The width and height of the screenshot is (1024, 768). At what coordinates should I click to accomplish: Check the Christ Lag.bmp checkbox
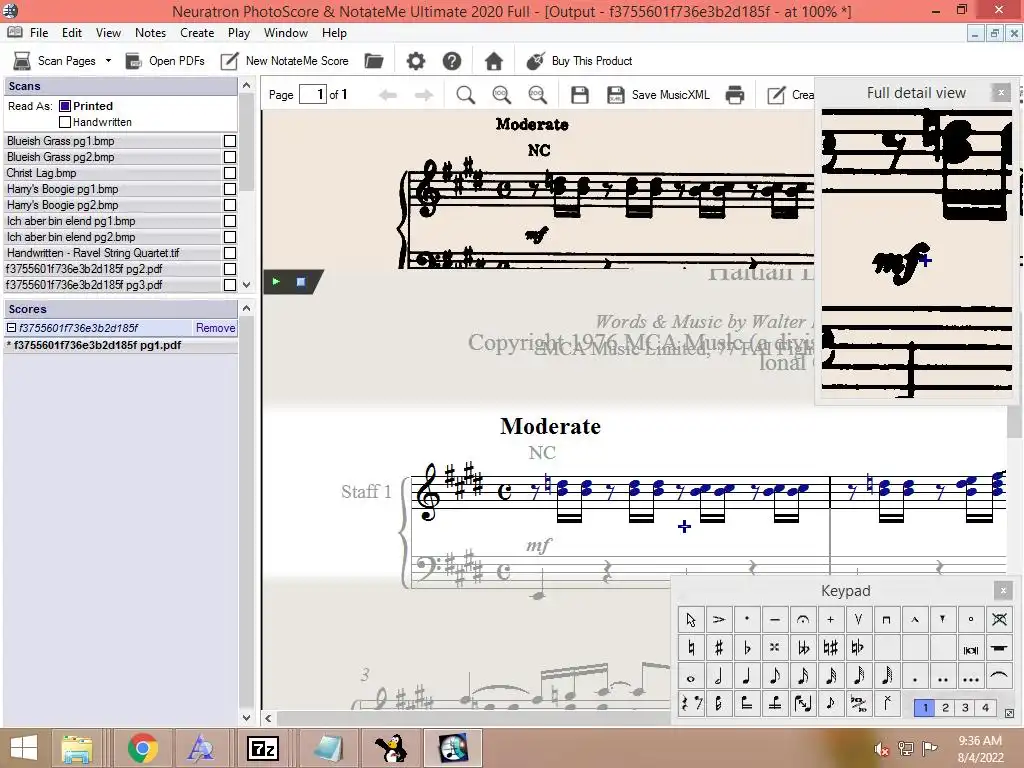point(229,173)
